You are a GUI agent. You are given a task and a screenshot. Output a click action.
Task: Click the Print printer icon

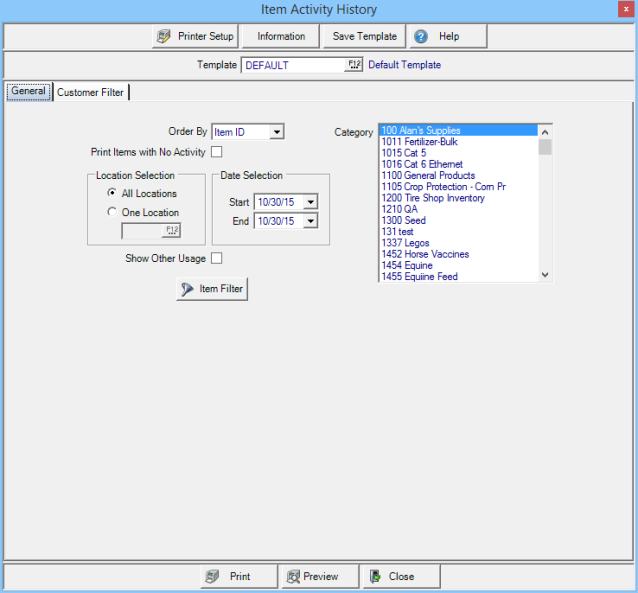[212, 577]
